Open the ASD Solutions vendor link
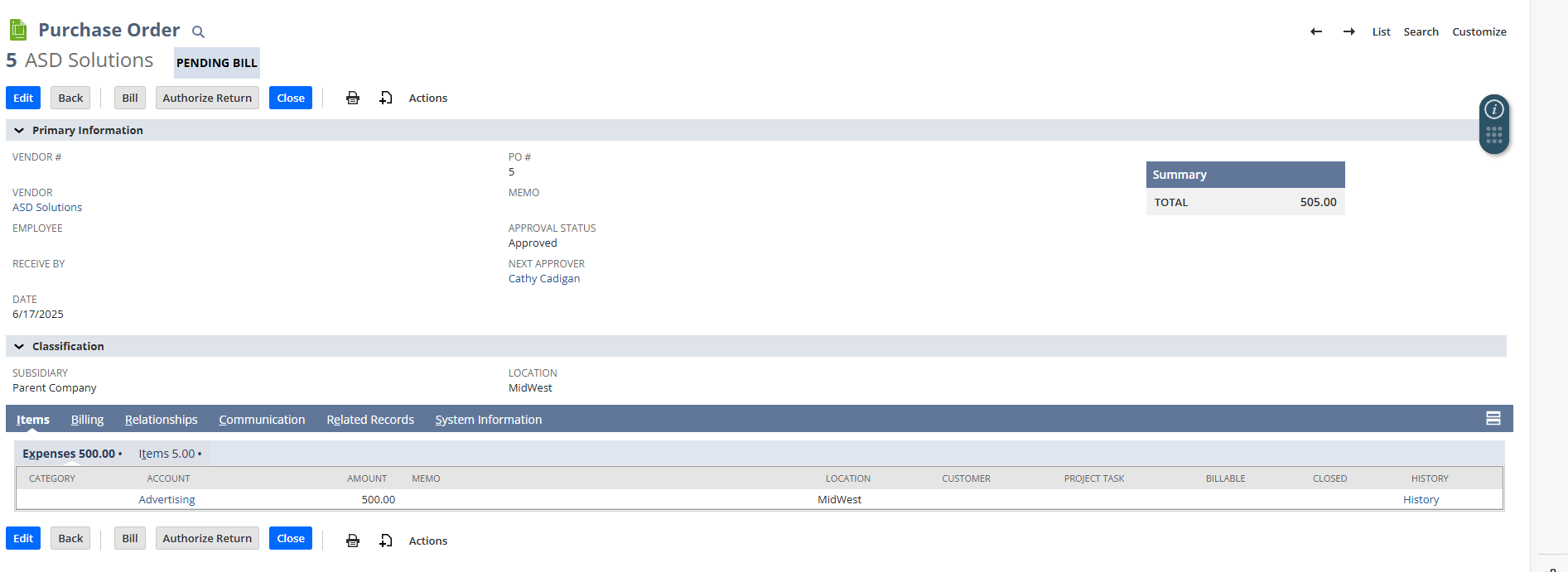Screen dimensions: 1568x572 (47, 208)
